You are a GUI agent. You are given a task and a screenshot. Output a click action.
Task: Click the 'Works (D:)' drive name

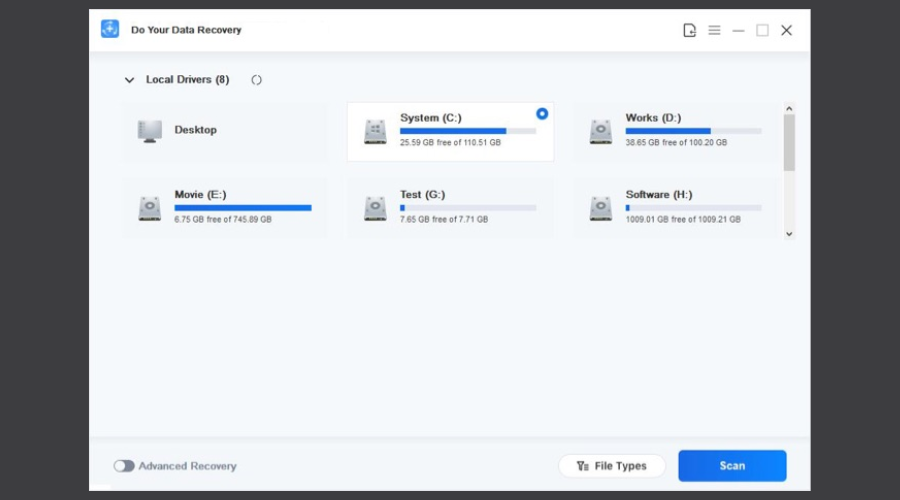(x=653, y=118)
